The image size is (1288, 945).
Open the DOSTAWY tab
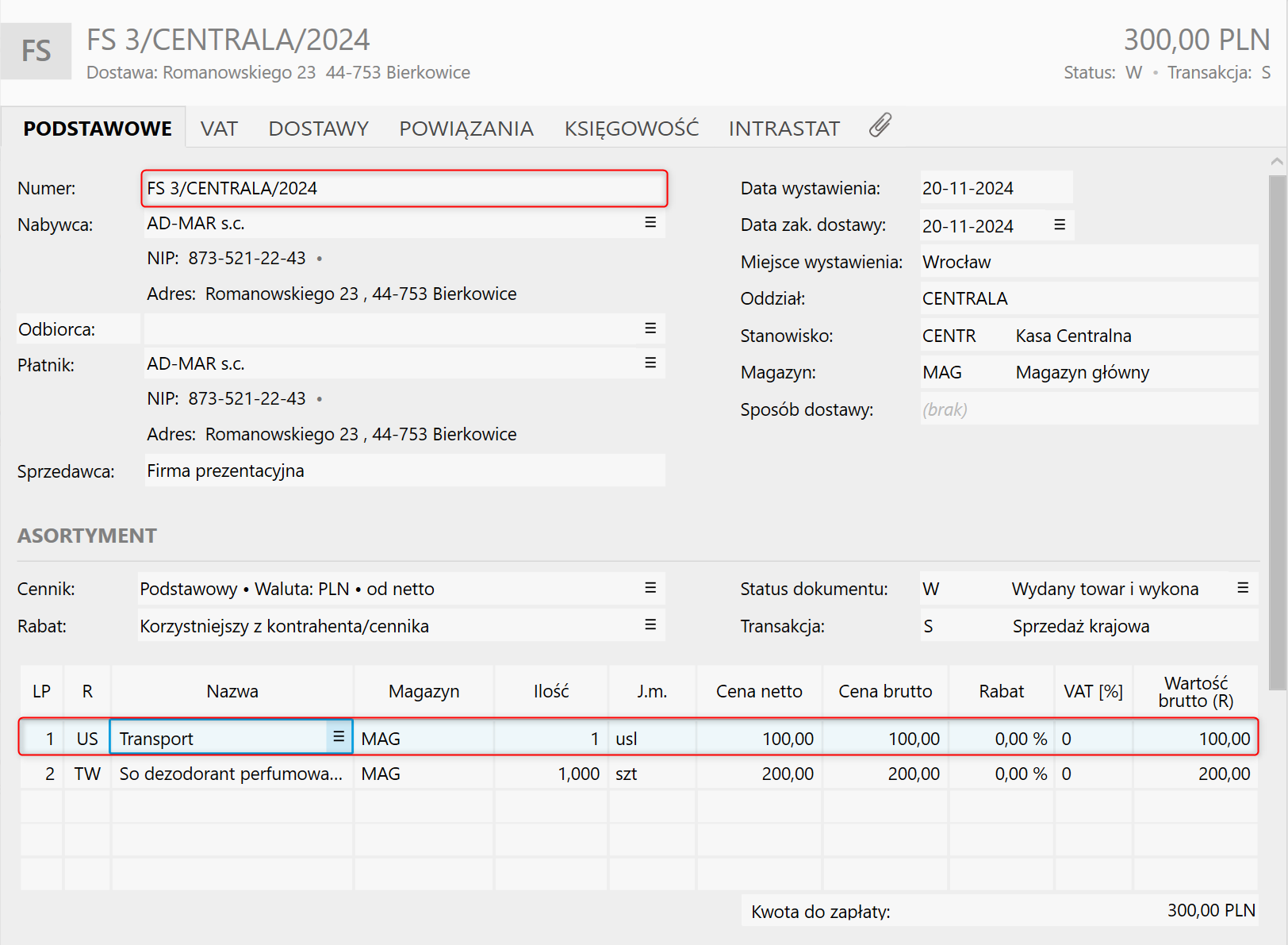tap(318, 129)
